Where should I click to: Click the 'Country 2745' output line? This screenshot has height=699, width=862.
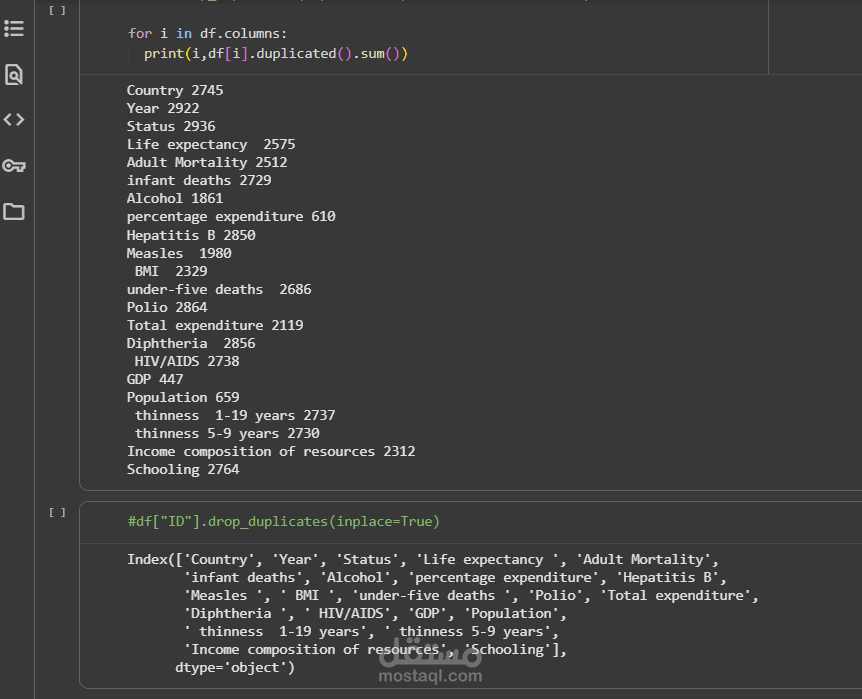[x=175, y=90]
